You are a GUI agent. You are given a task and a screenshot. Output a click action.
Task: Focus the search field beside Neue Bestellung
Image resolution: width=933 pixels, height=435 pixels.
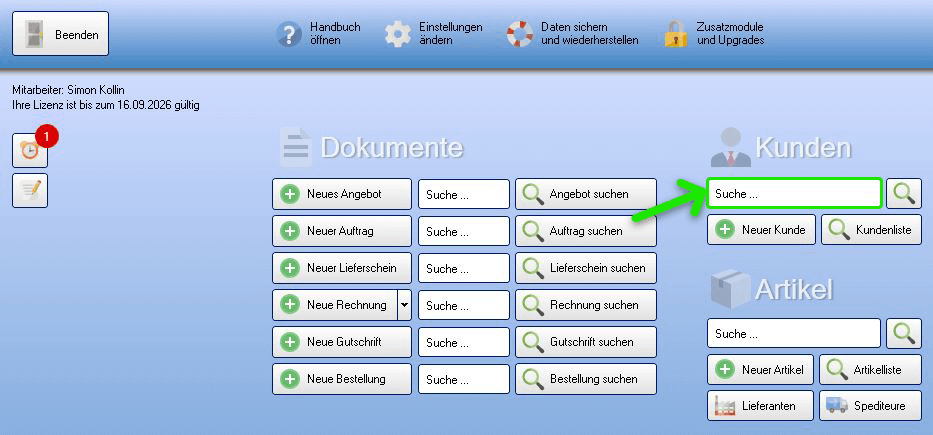coord(464,379)
